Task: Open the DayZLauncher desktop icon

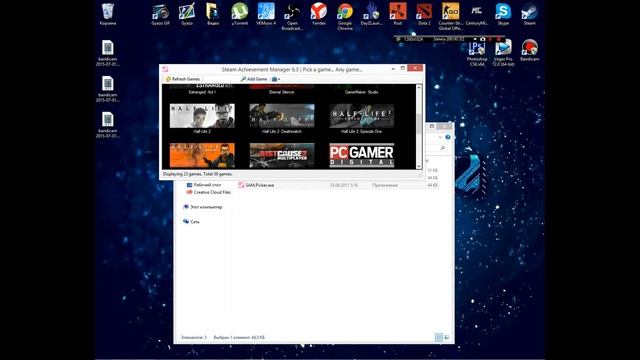Action: (x=371, y=14)
